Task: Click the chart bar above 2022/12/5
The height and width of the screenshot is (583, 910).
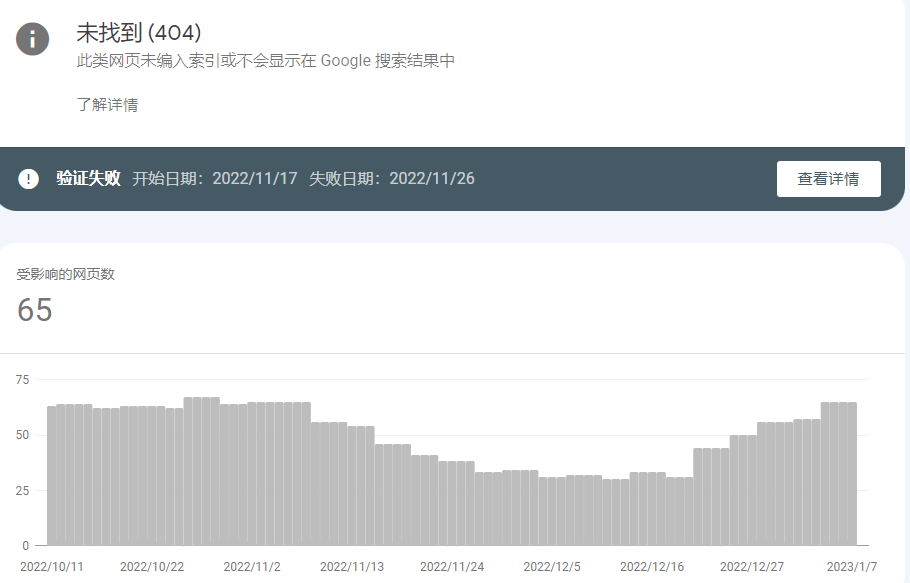Action: tap(552, 510)
